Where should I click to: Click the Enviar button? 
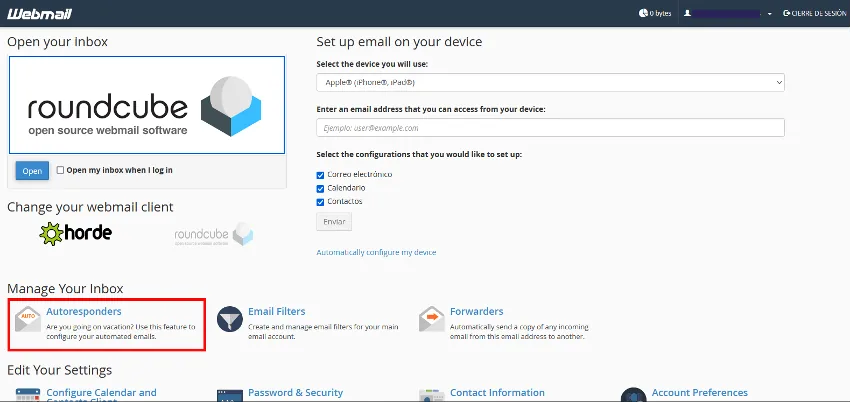tap(334, 222)
